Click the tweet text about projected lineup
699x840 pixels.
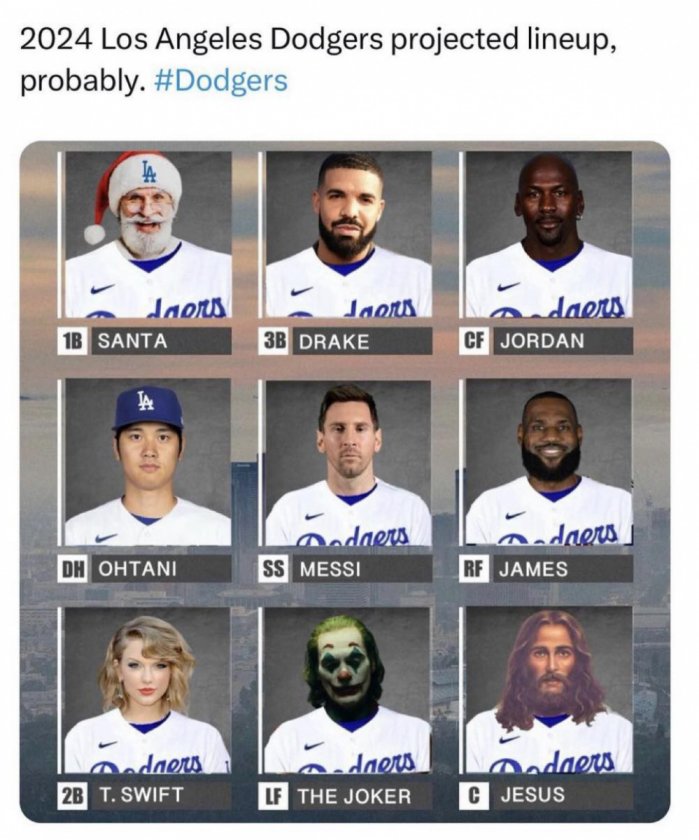tap(319, 60)
